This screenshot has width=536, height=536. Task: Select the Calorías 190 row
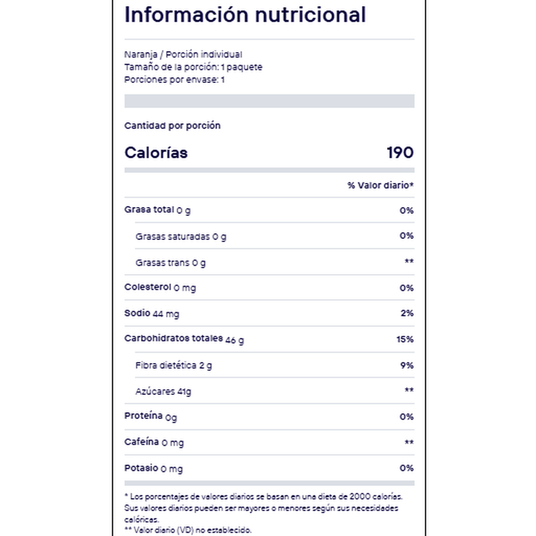(x=269, y=152)
